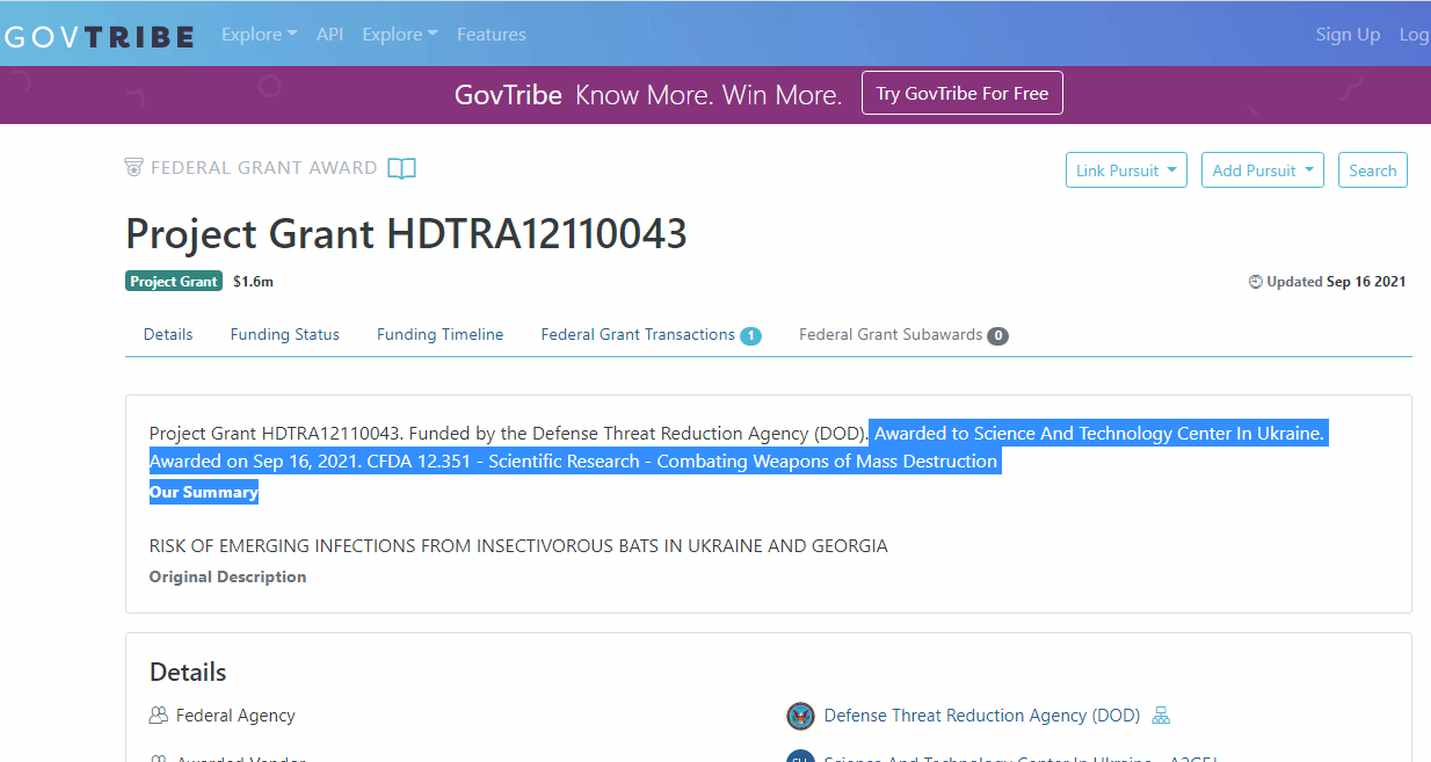
Task: Expand the Add Pursuit dropdown
Action: coord(1262,170)
